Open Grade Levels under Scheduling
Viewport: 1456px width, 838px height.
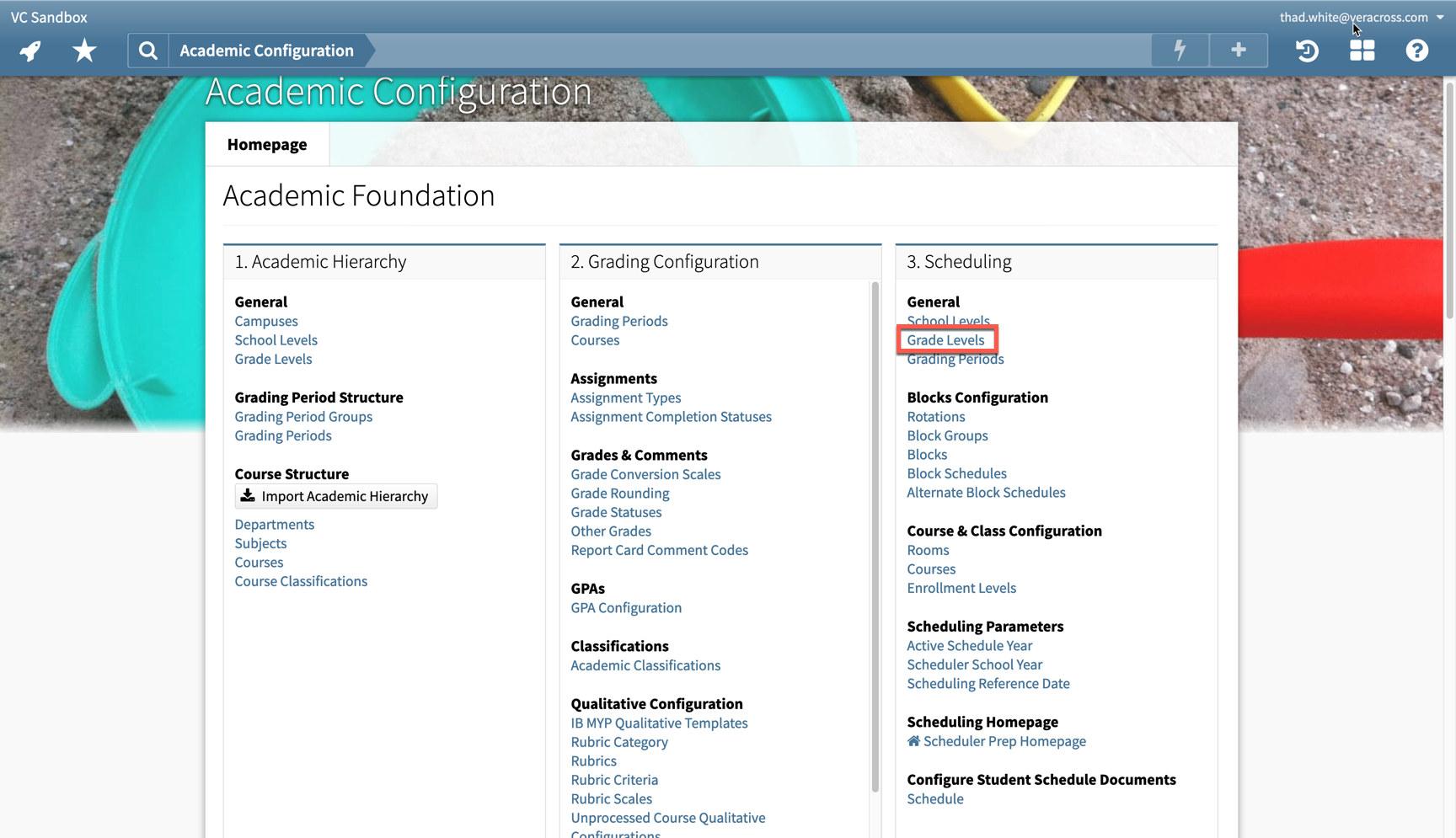coord(945,340)
